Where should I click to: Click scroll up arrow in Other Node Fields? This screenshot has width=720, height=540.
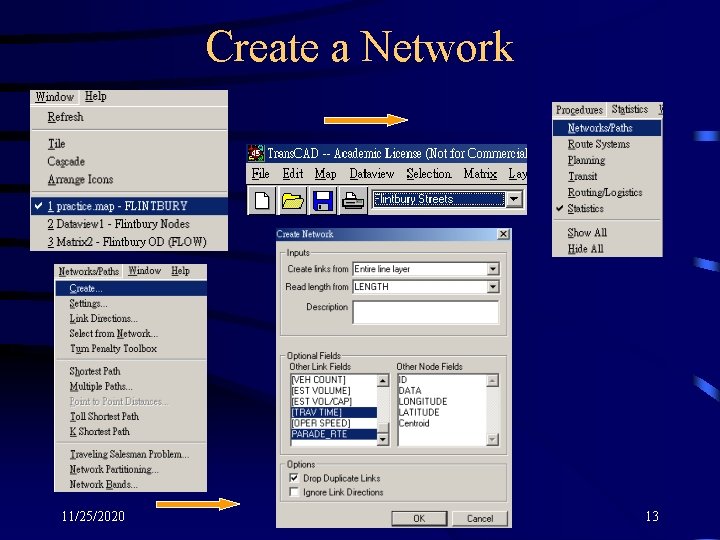coord(492,380)
